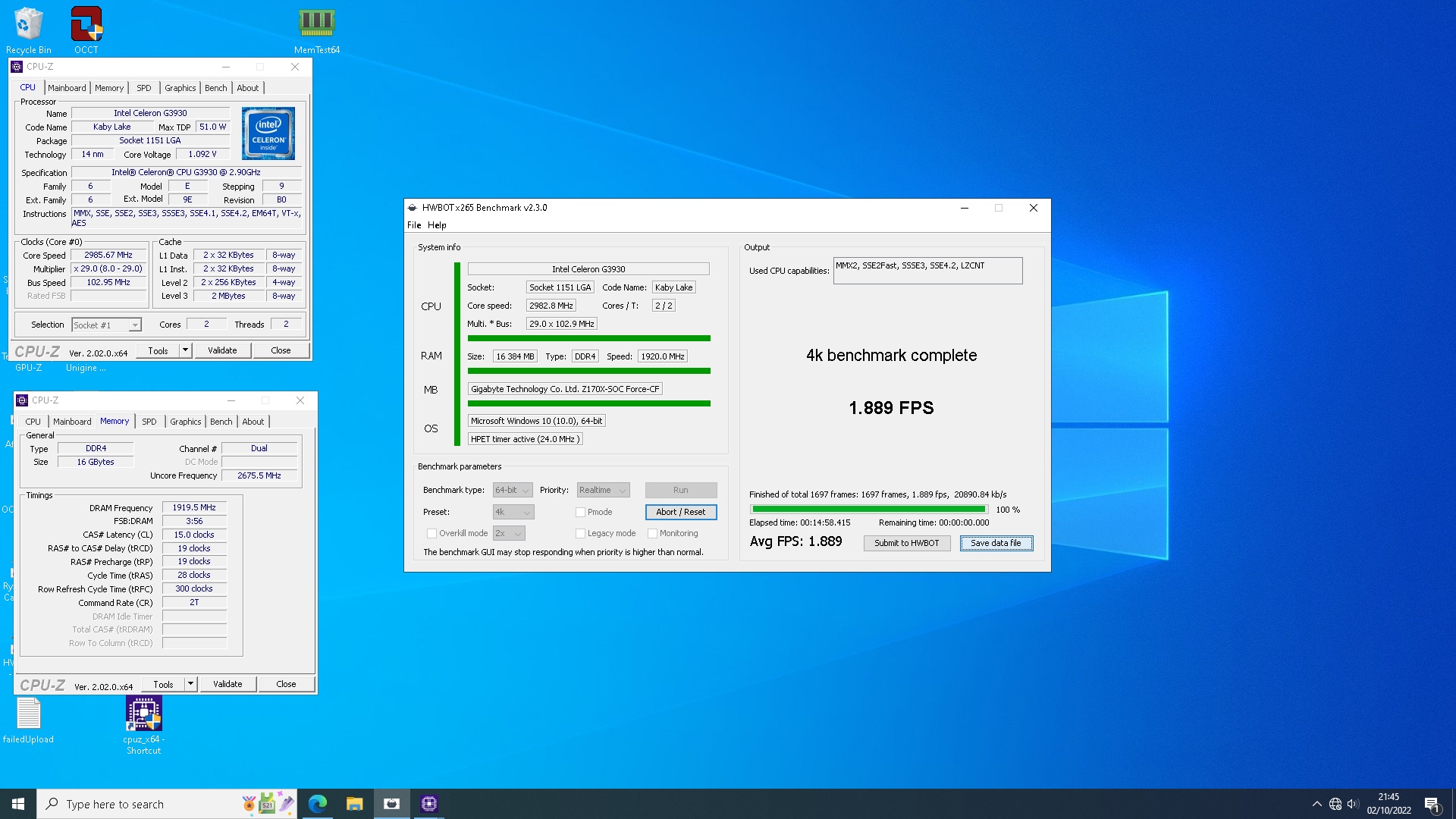Open the cpuz_x64 Shortcut desktop icon

coord(143,725)
